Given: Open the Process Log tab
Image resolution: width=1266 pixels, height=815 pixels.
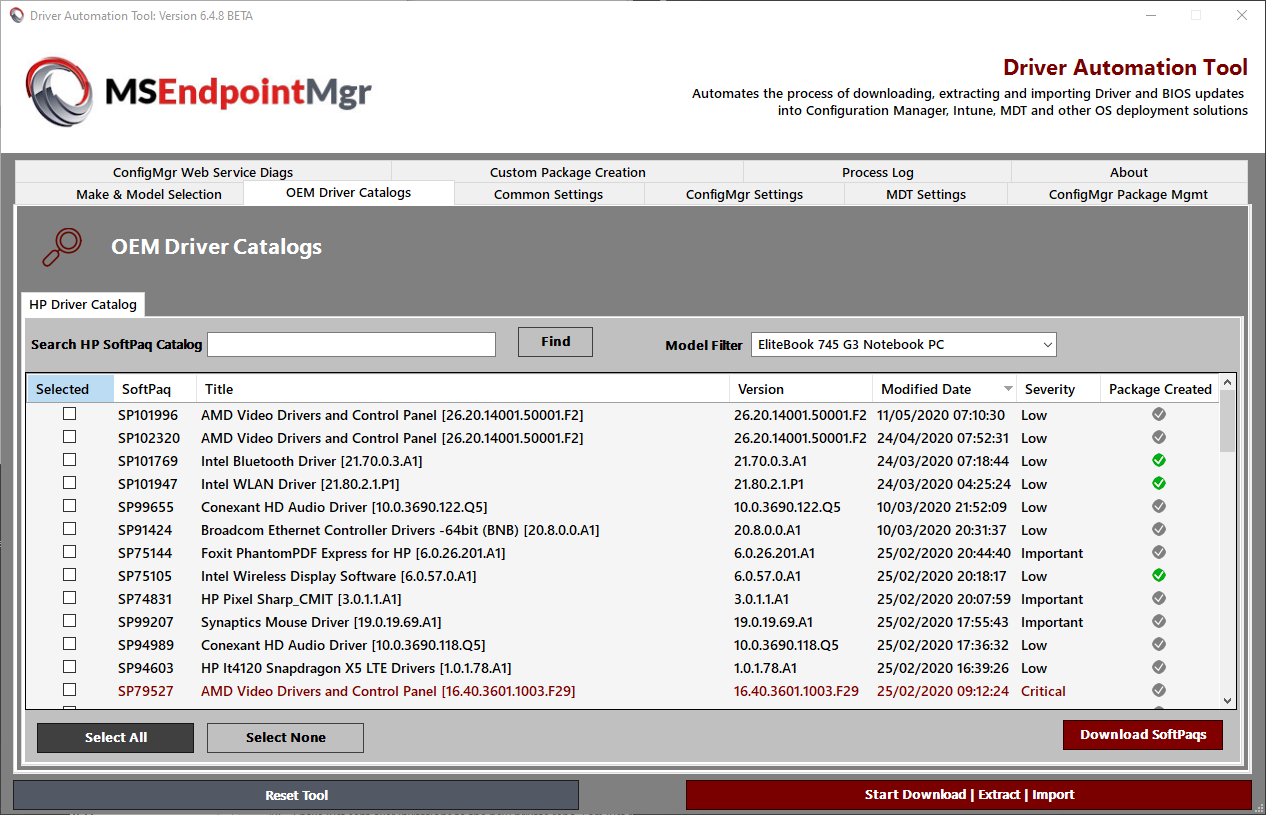Looking at the screenshot, I should click(878, 172).
